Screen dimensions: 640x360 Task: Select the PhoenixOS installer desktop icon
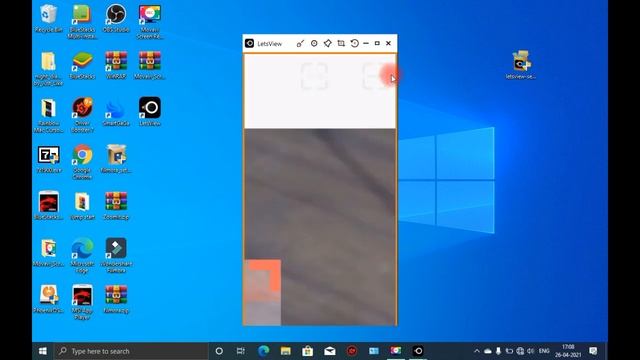pos(49,299)
